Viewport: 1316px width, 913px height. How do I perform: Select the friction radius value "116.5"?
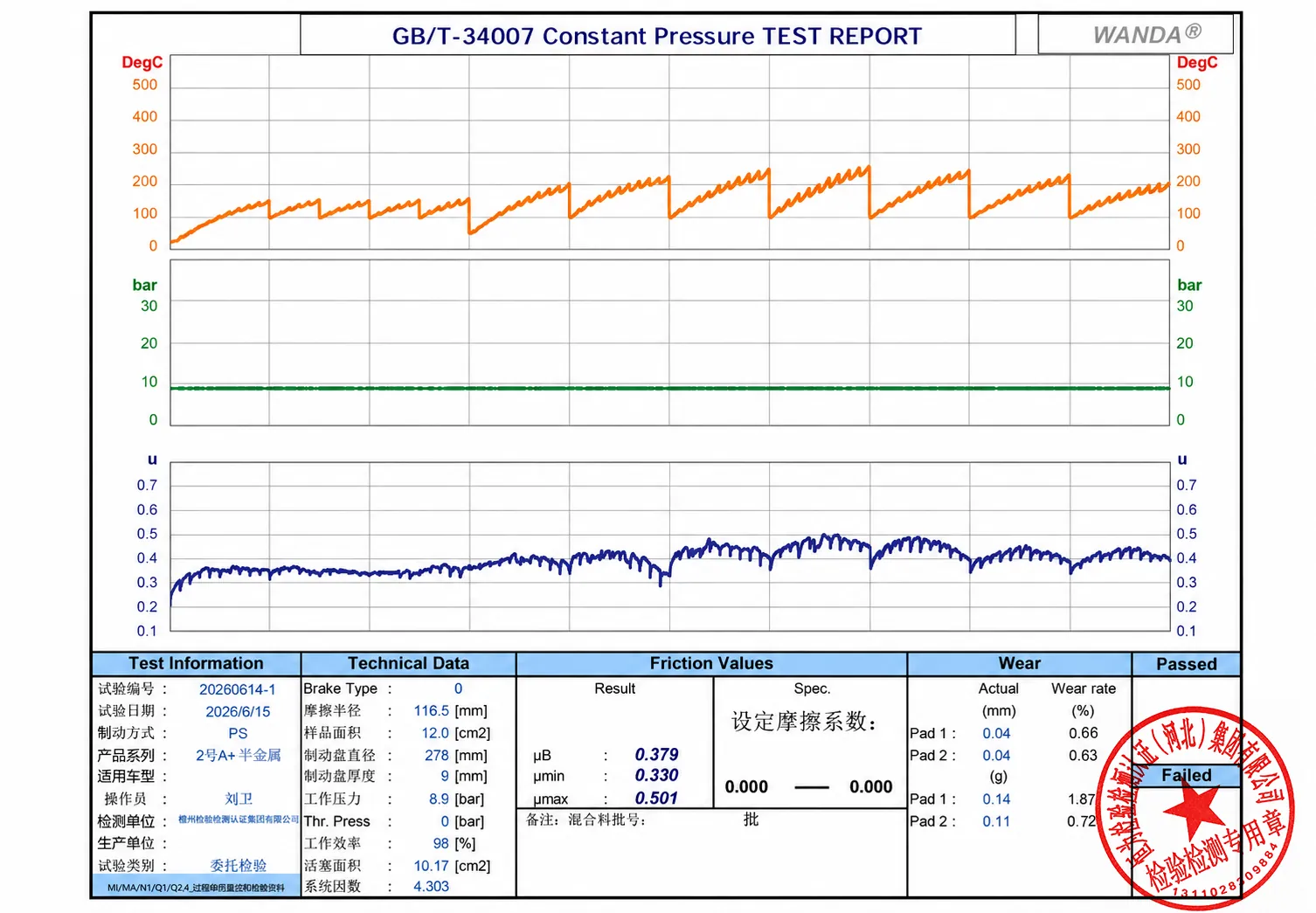[x=431, y=711]
